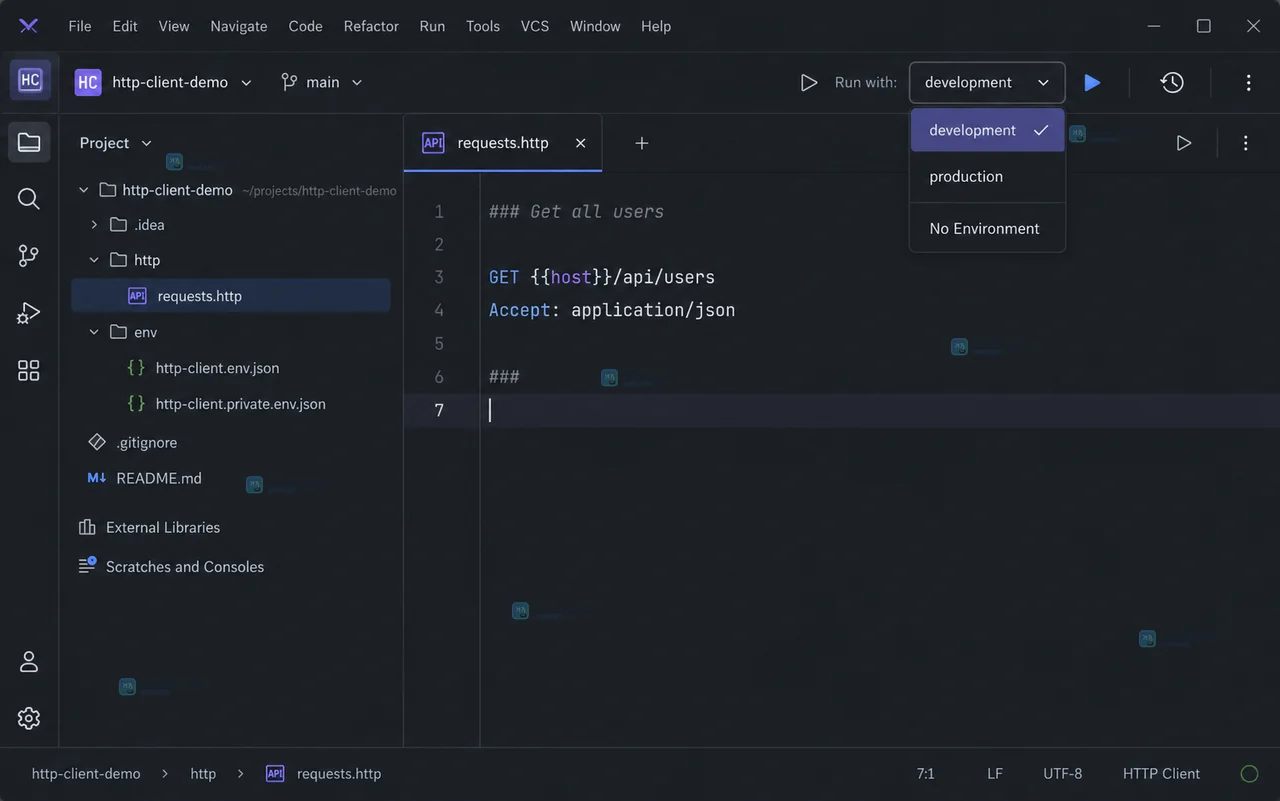Select the production environment option
Viewport: 1280px width, 801px height.
click(987, 176)
